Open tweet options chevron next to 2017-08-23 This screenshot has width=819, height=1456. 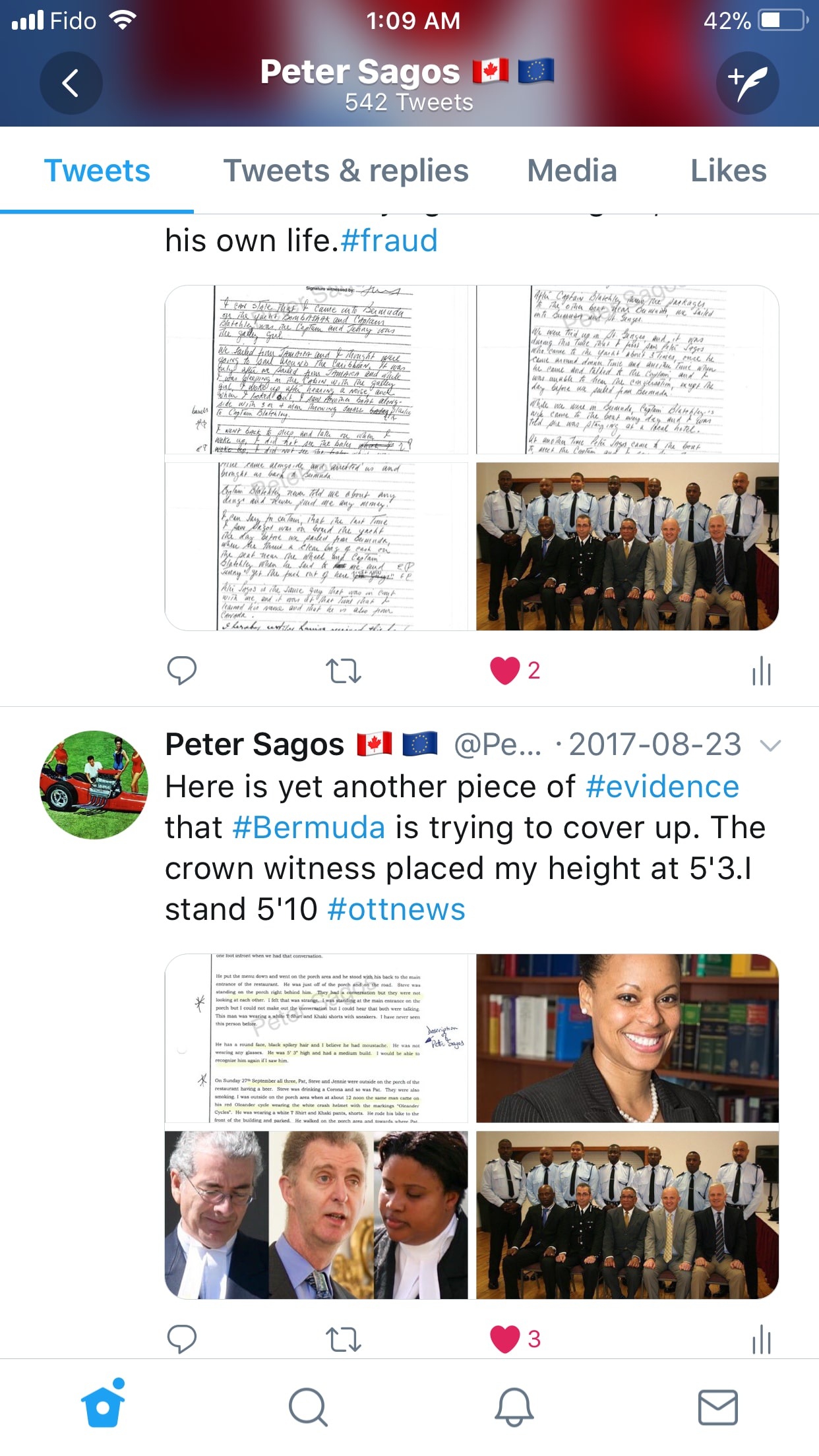point(770,745)
